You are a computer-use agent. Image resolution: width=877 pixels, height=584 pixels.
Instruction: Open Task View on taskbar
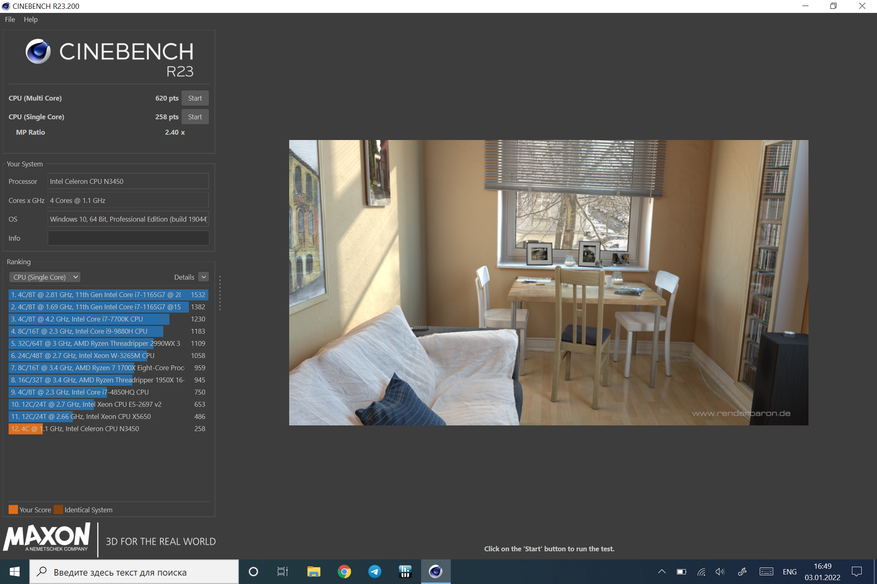282,572
